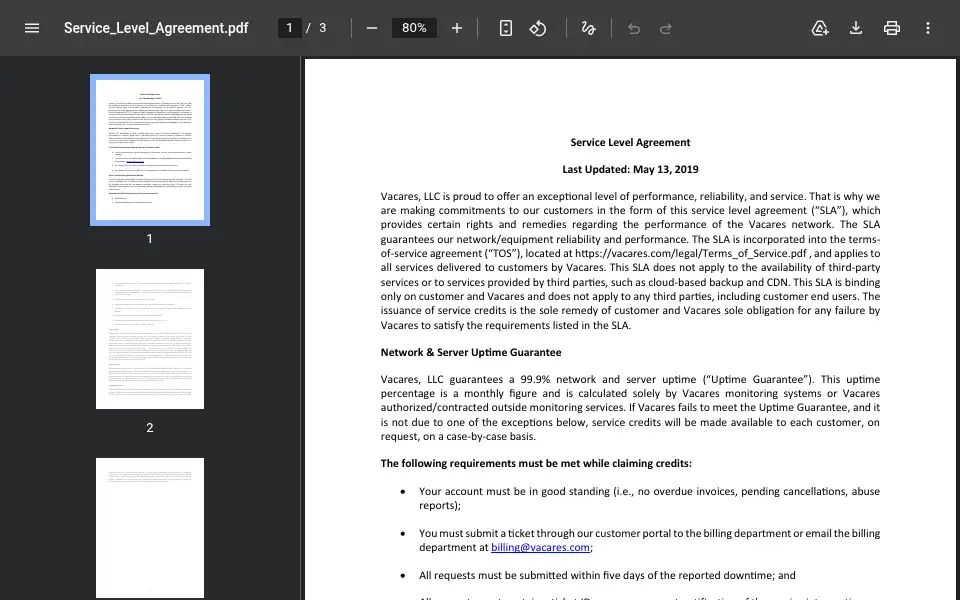Click the Service_Level_Agreement.pdf file title
The image size is (960, 600).
click(x=156, y=28)
